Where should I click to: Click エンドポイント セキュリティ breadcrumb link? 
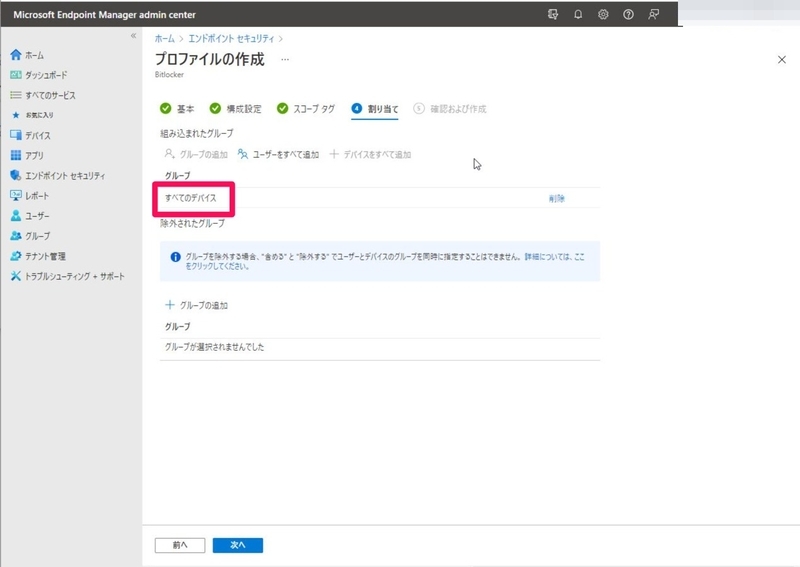pyautogui.click(x=231, y=39)
